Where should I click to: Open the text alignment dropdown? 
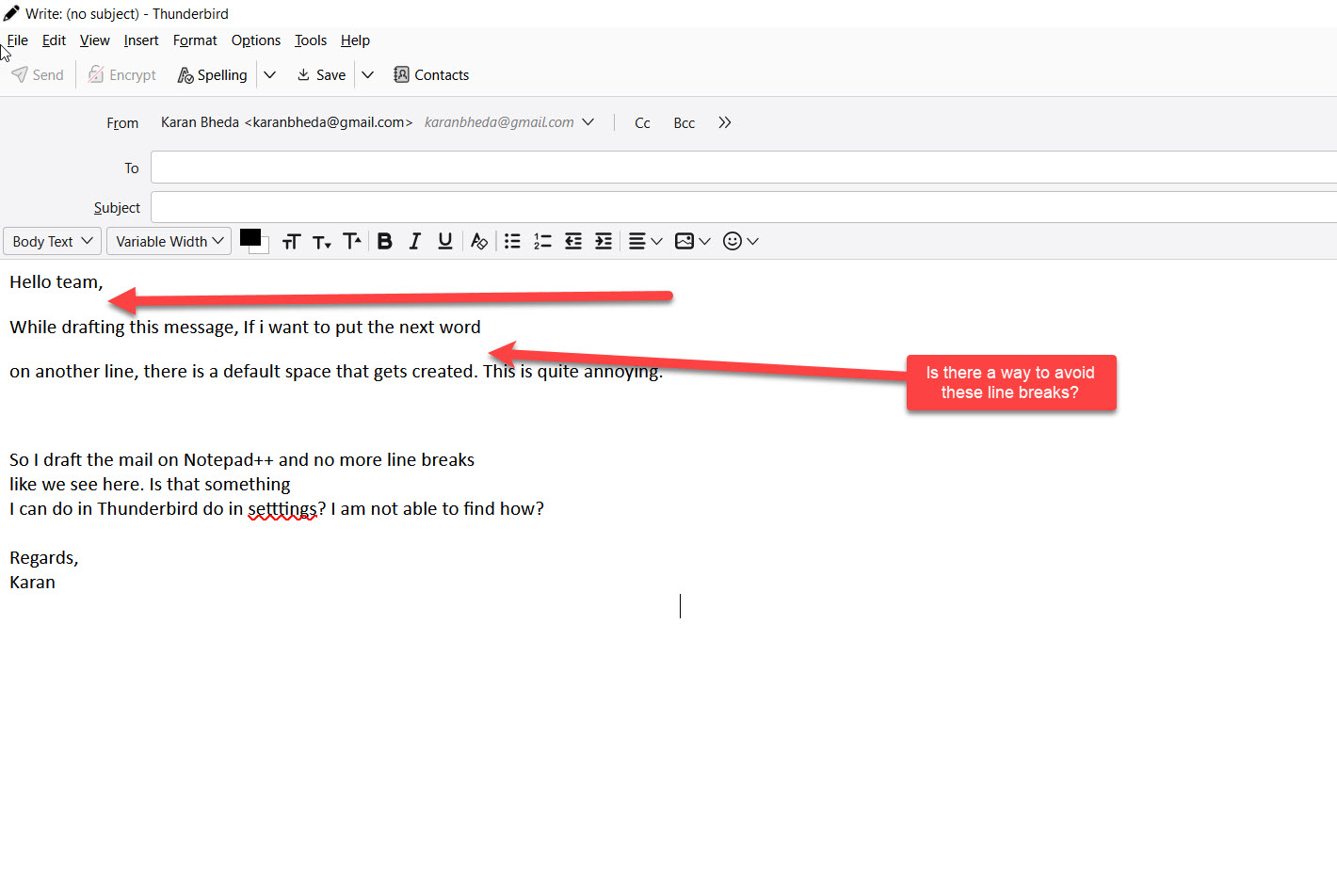pos(645,242)
